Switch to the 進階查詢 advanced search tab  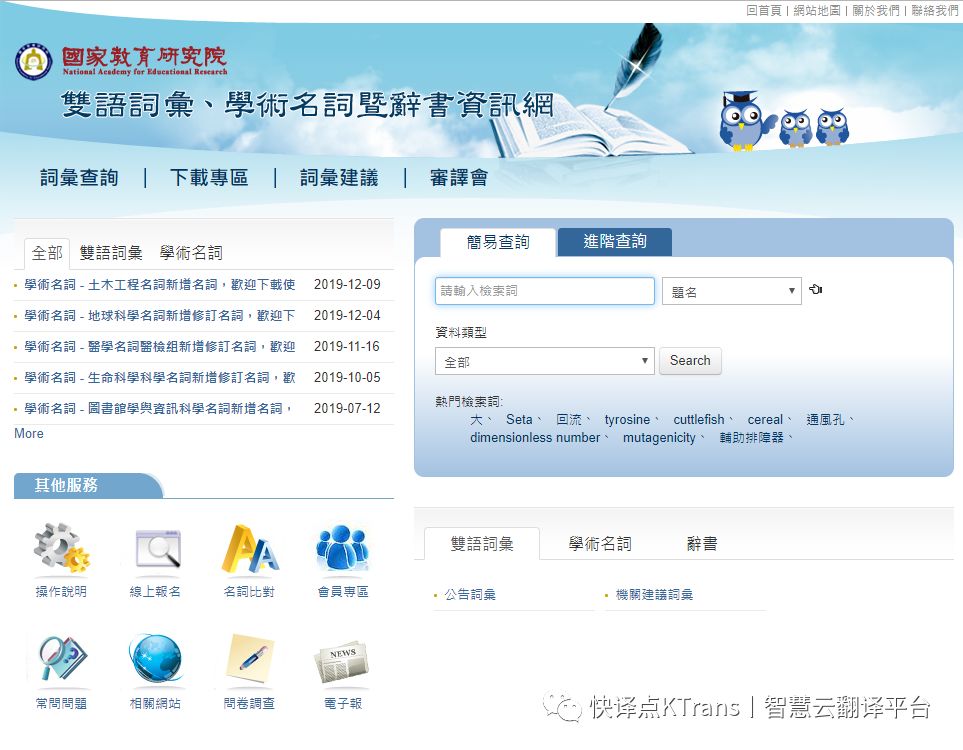[613, 242]
